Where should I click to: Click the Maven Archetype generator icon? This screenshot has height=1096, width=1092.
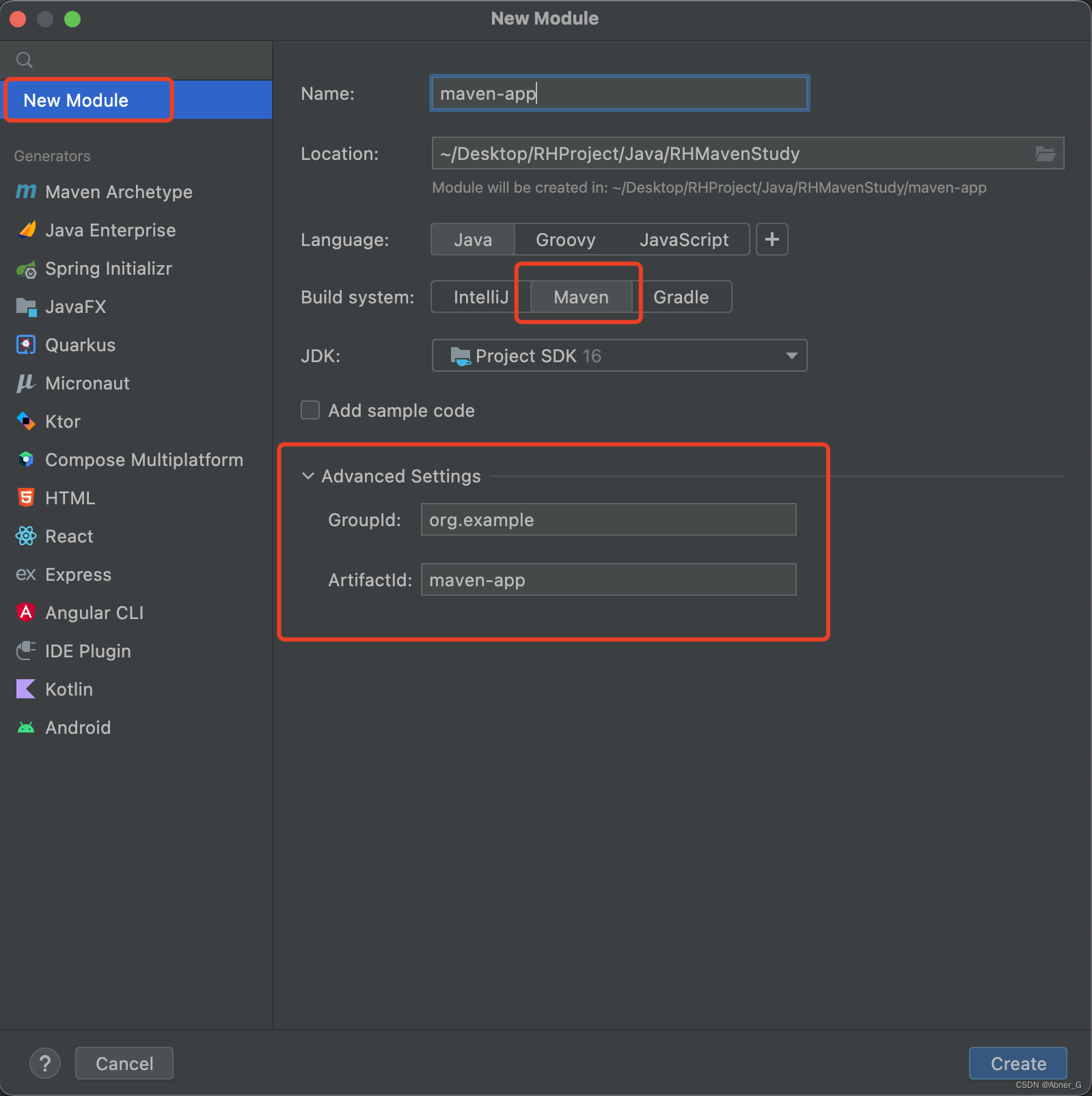pos(26,191)
